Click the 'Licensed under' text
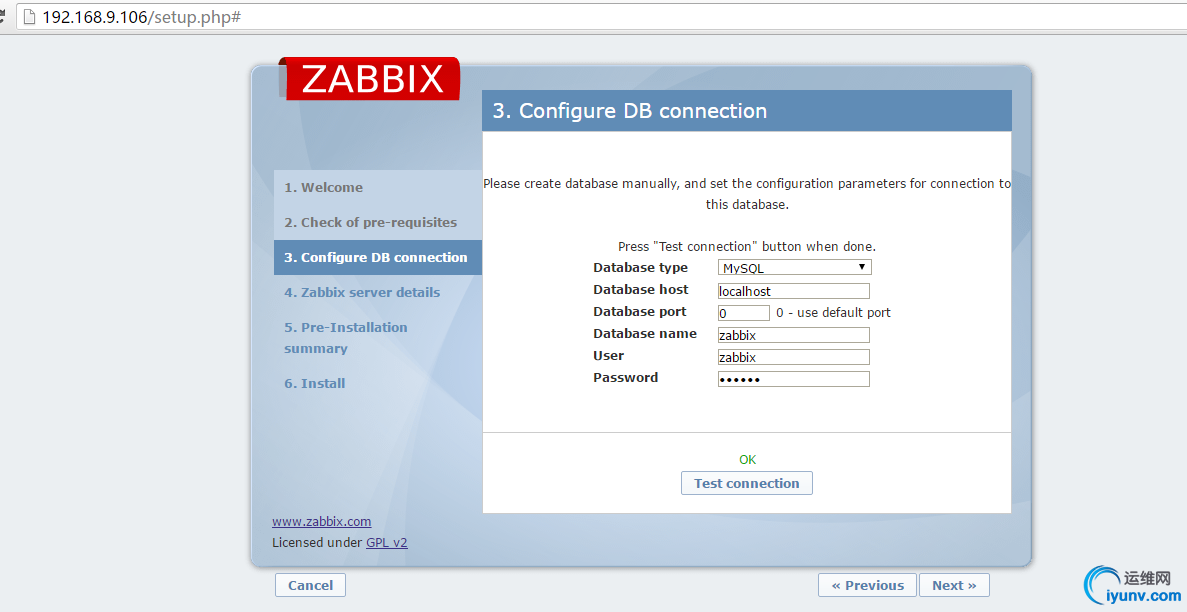The image size is (1187, 612). 317,542
